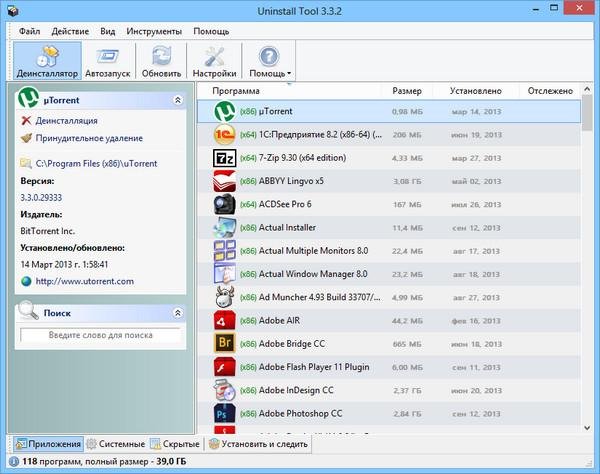Image resolution: width=600 pixels, height=474 pixels.
Task: Click the list scrollbar up arrow
Action: tap(587, 89)
